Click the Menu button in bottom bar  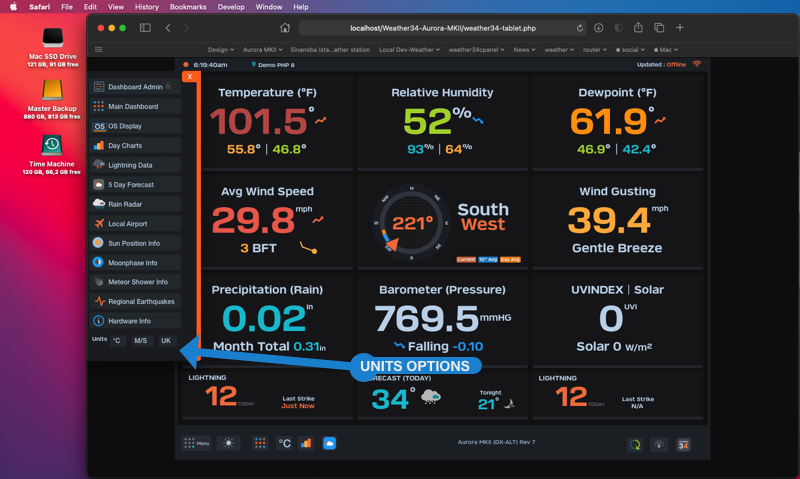(x=196, y=443)
